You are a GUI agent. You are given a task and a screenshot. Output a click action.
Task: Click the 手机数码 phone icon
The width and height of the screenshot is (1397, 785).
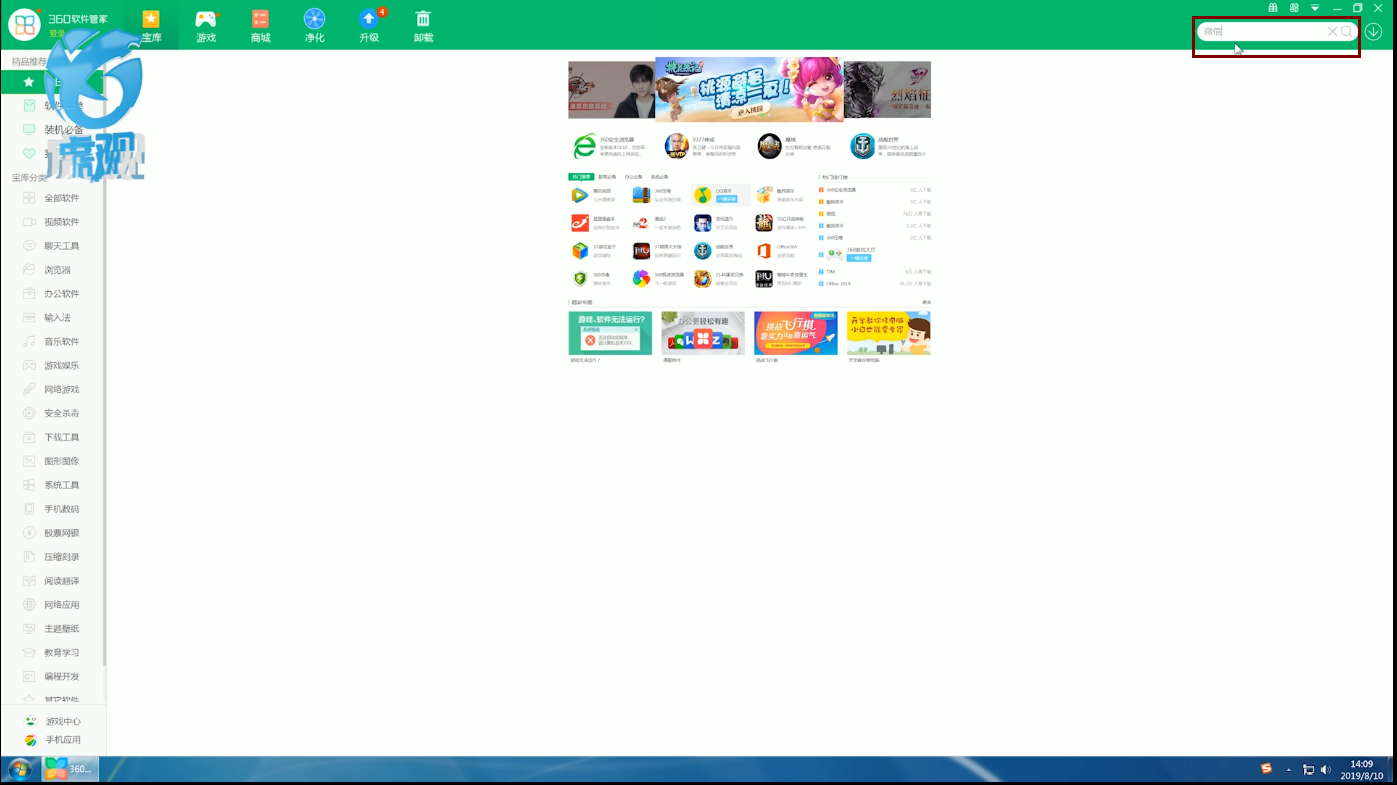(x=29, y=509)
